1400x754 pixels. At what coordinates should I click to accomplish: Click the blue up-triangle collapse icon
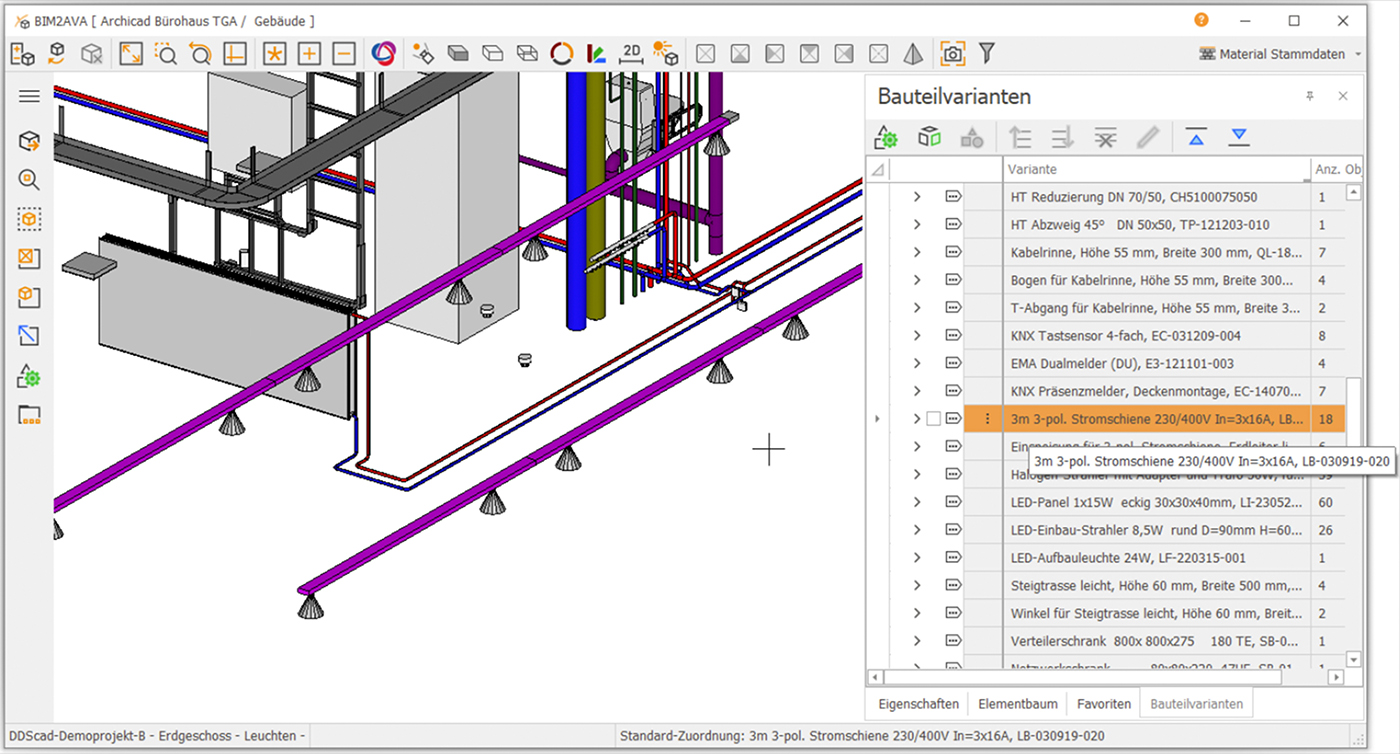[x=1196, y=138]
